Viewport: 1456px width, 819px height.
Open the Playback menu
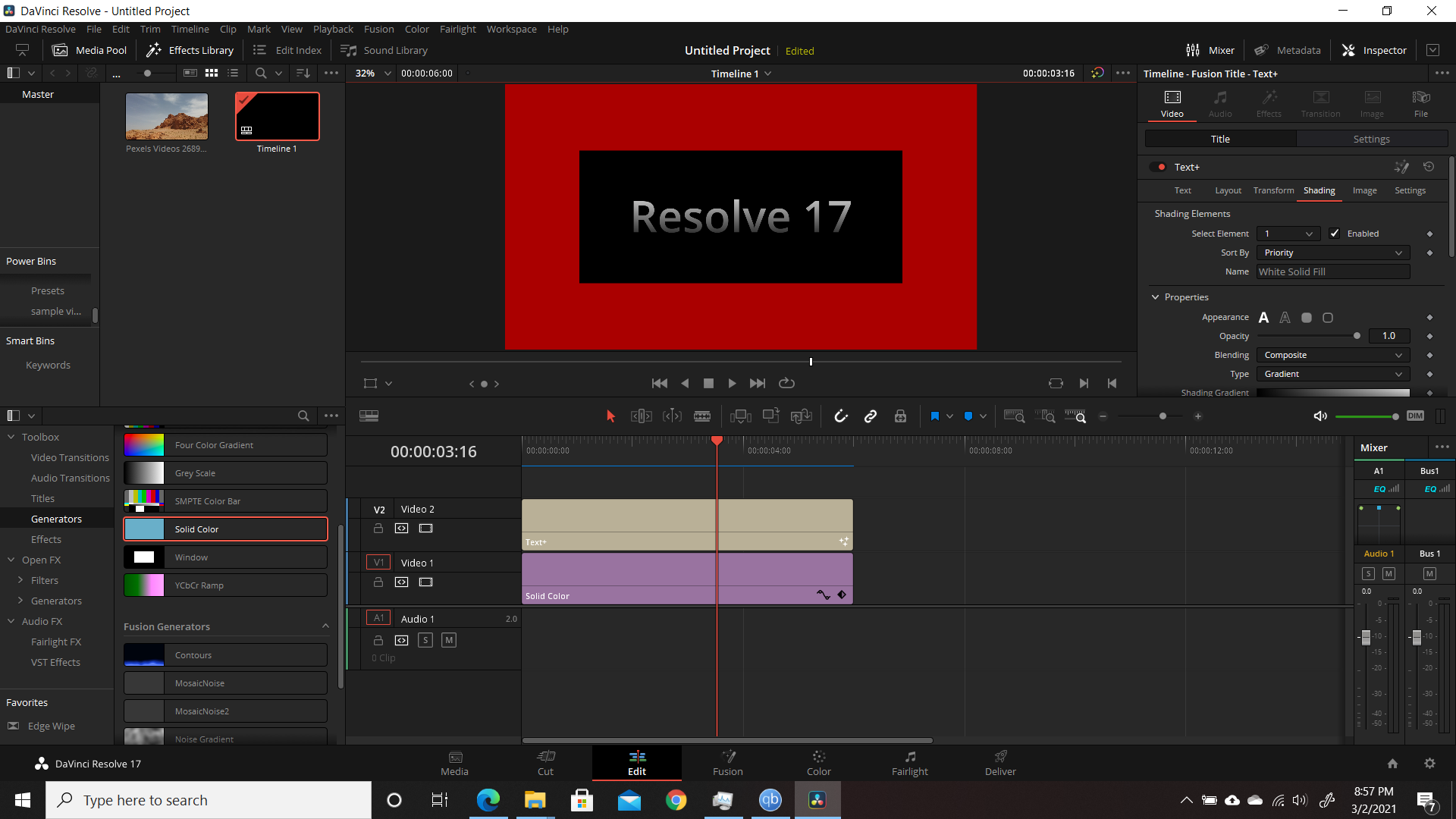point(333,29)
